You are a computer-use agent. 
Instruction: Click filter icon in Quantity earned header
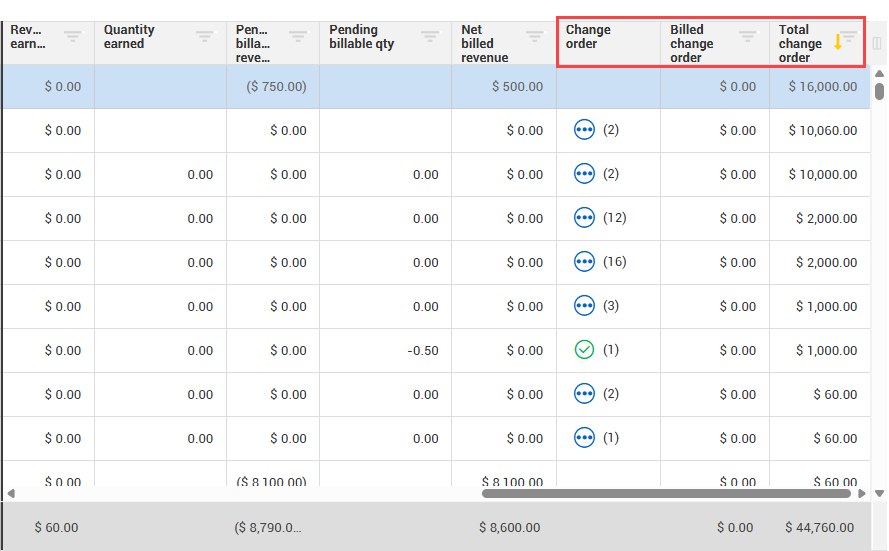click(x=205, y=37)
